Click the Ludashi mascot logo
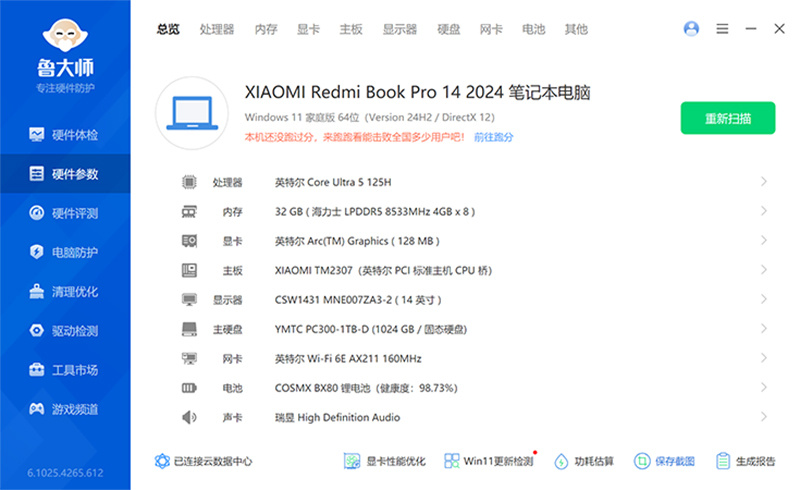Screen dimensions: 800x490 65,35
